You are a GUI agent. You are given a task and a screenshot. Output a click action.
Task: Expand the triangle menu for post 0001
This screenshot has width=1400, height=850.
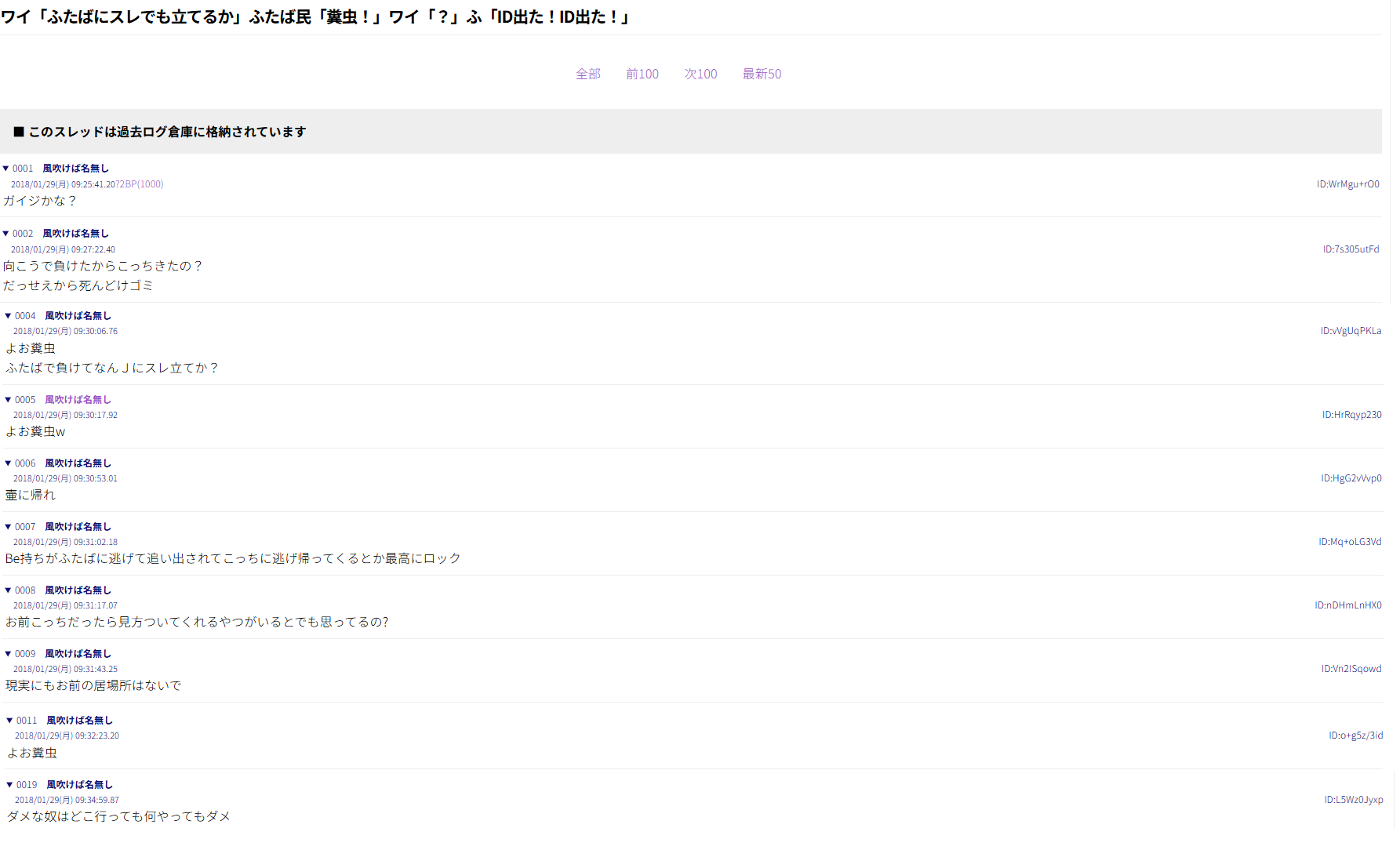(x=5, y=169)
